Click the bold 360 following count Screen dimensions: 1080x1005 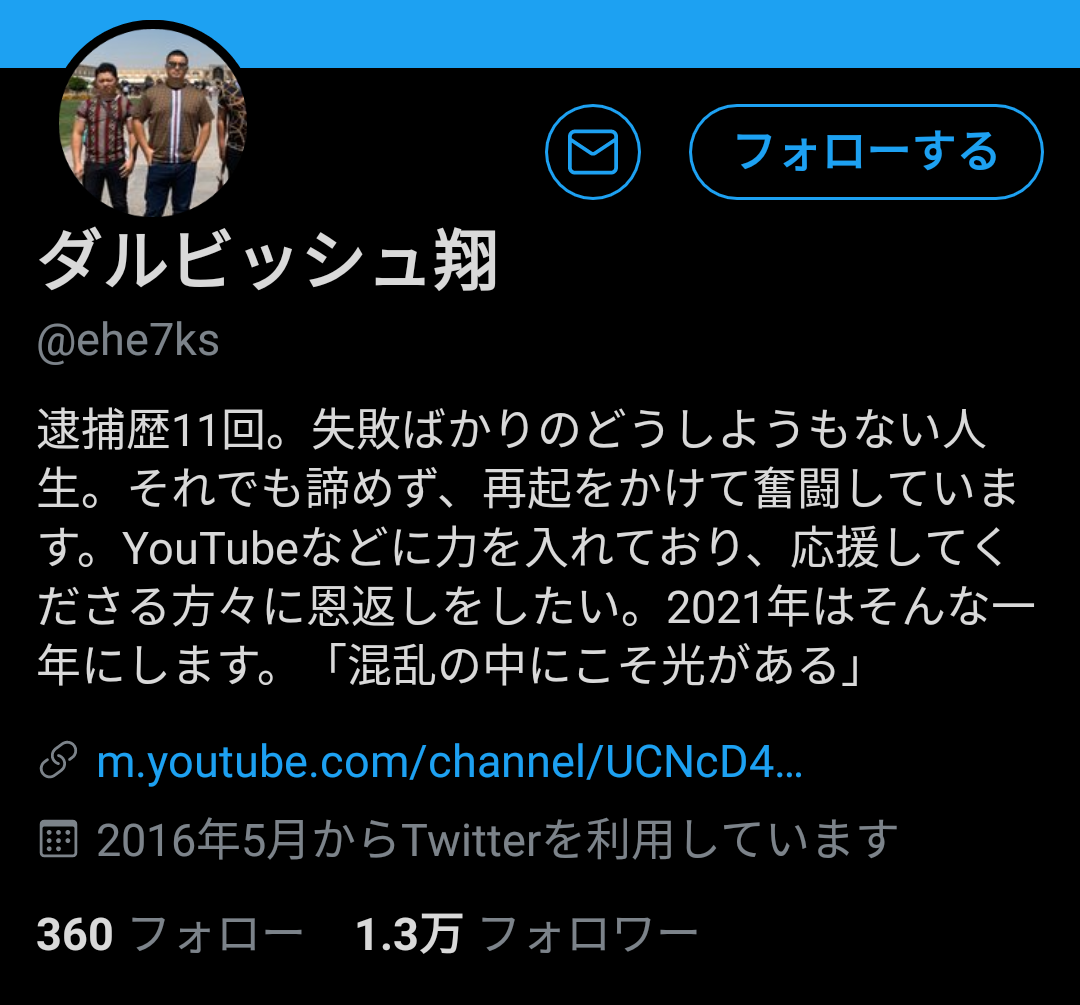pos(74,935)
